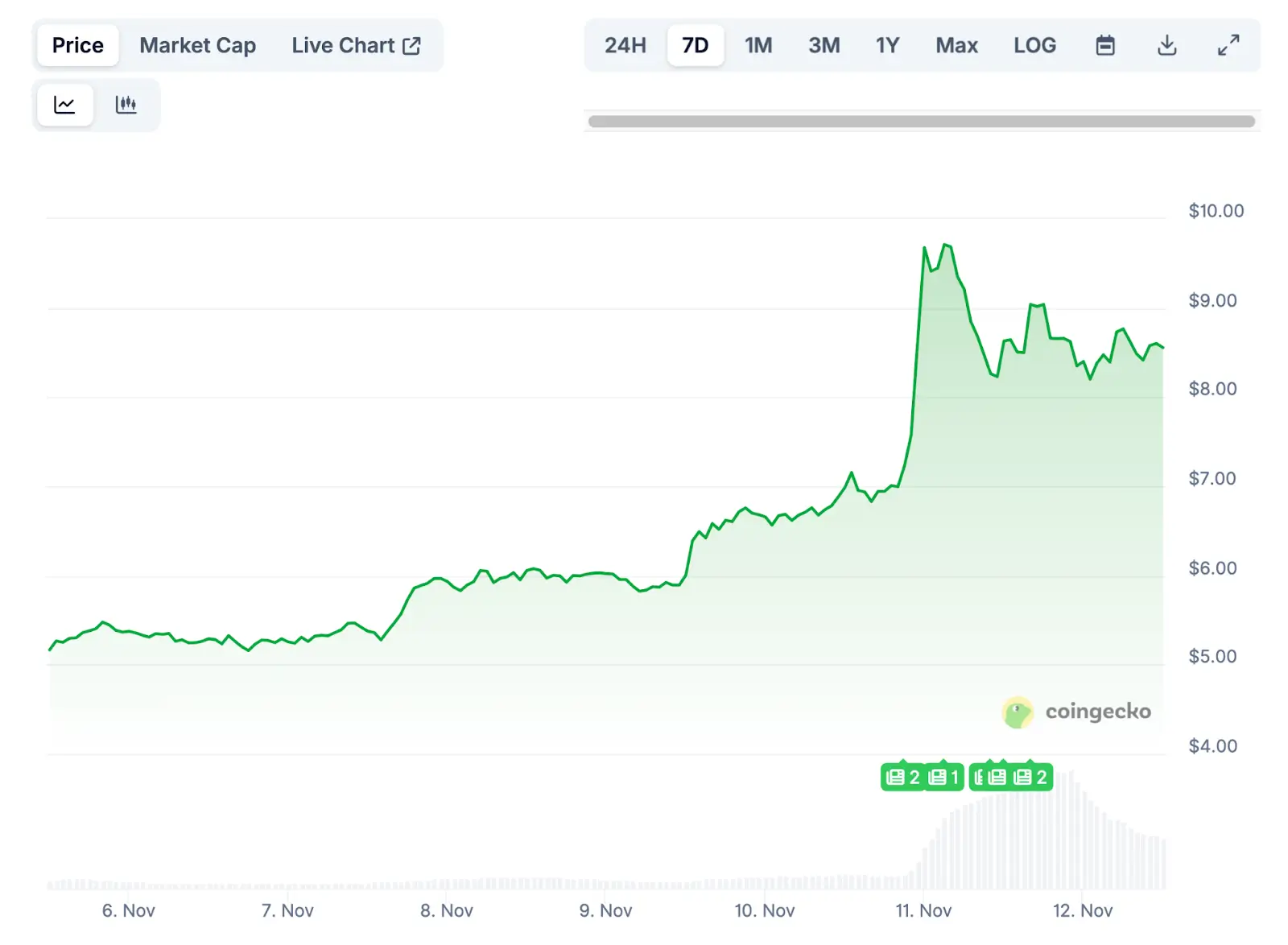Select the Price tab
The width and height of the screenshot is (1288, 945).
78,45
